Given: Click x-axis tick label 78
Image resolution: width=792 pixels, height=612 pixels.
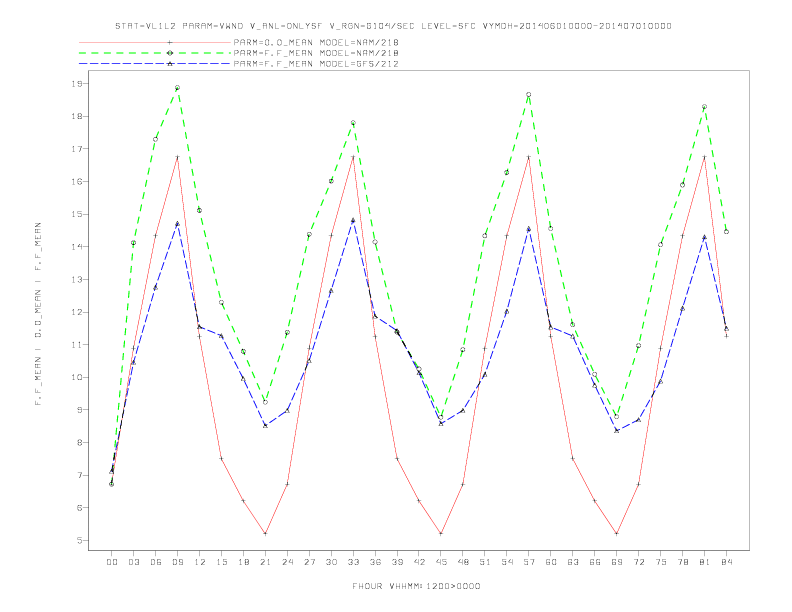Looking at the screenshot, I should coord(682,562).
